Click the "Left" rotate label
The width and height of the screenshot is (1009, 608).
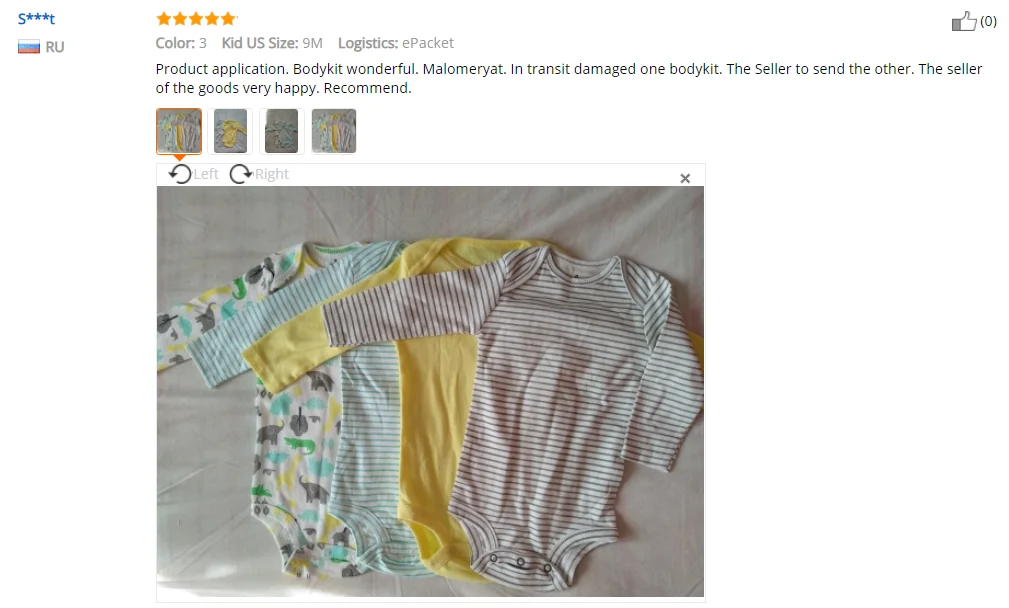206,174
